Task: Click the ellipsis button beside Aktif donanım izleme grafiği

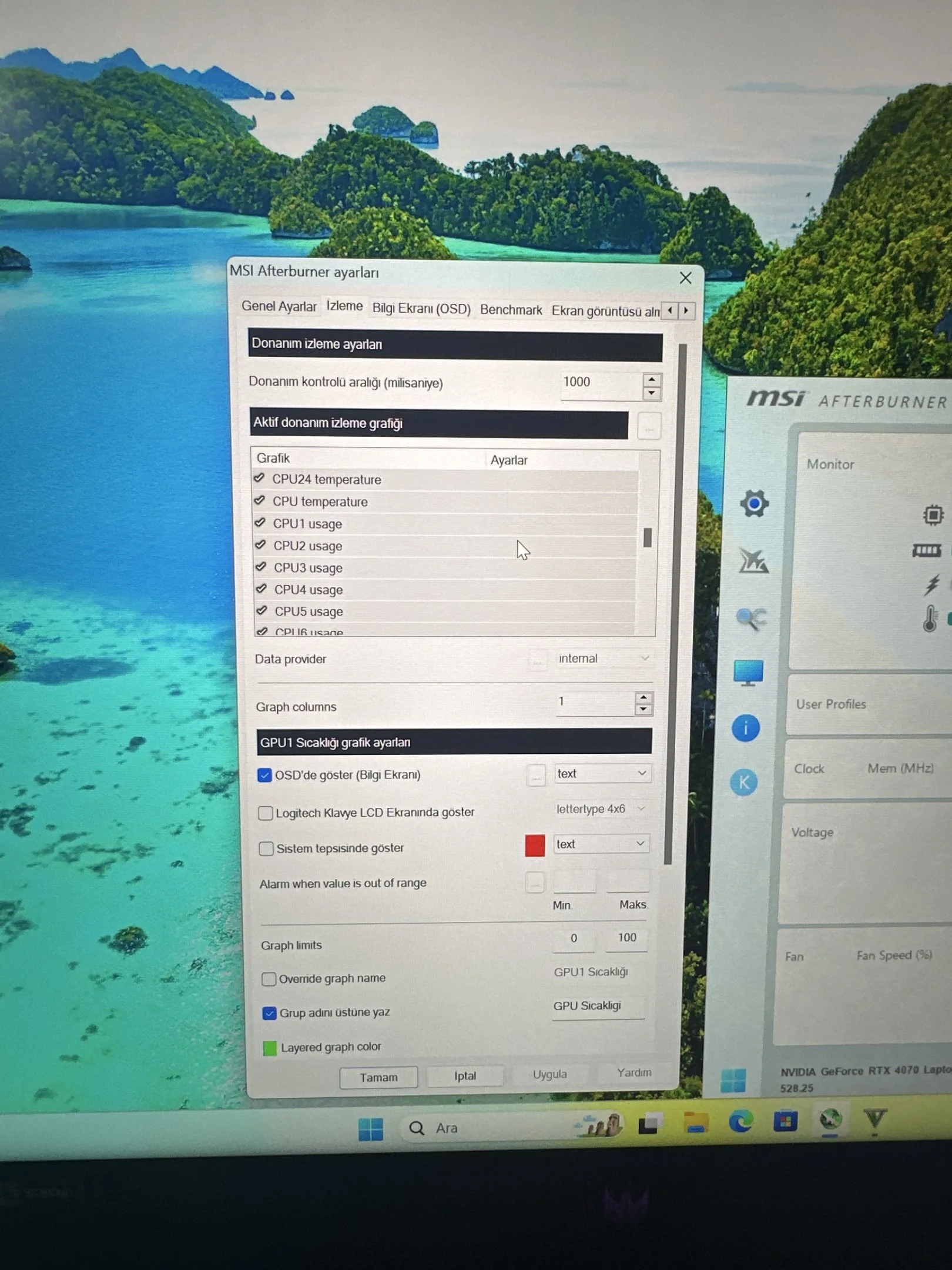Action: coord(649,426)
